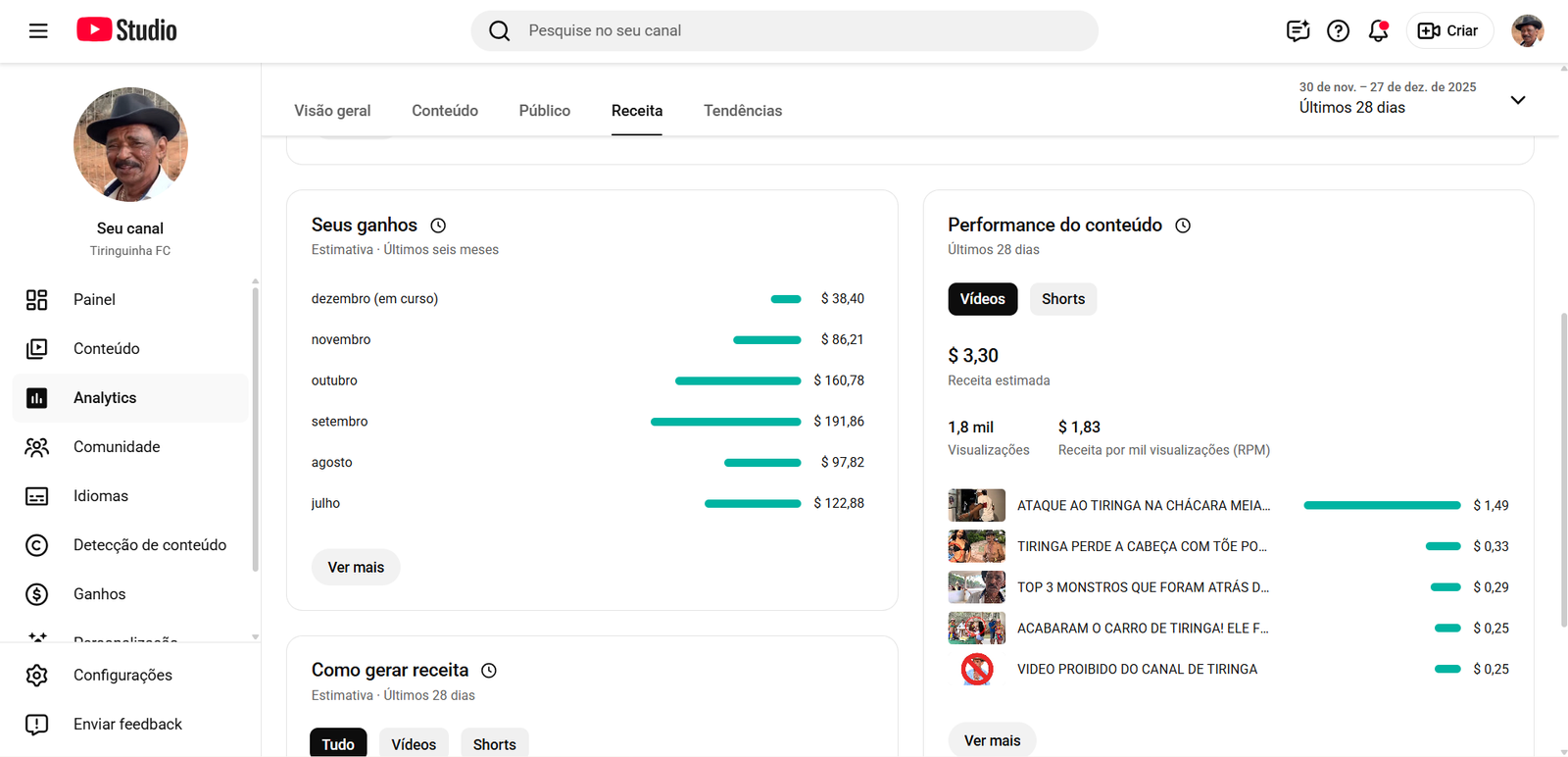Screen dimensions: 1568x757
Task: Select Vídeos filter in Performance do conteúdo
Action: (x=983, y=299)
